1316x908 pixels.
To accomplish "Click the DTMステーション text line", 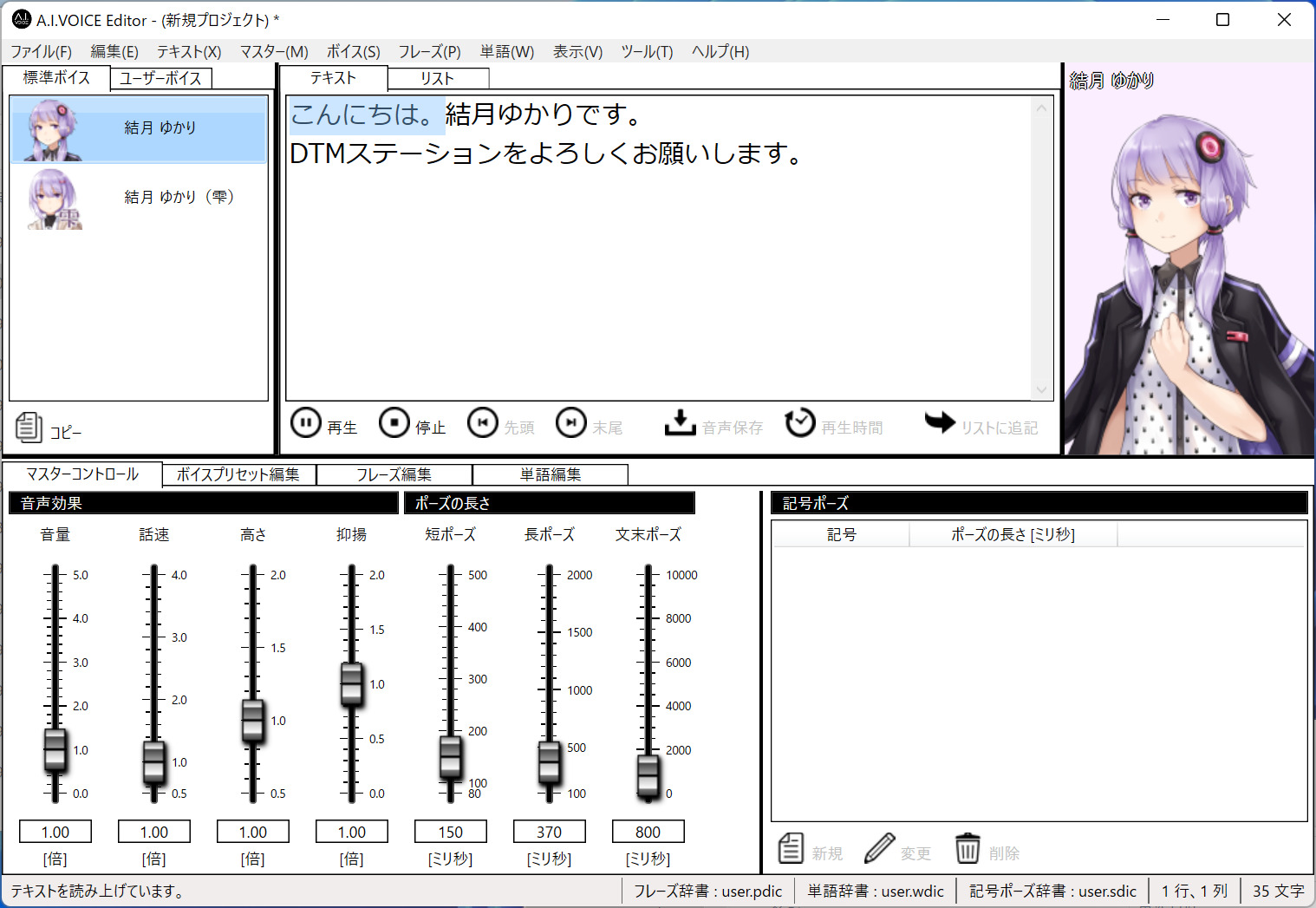I will click(x=546, y=154).
